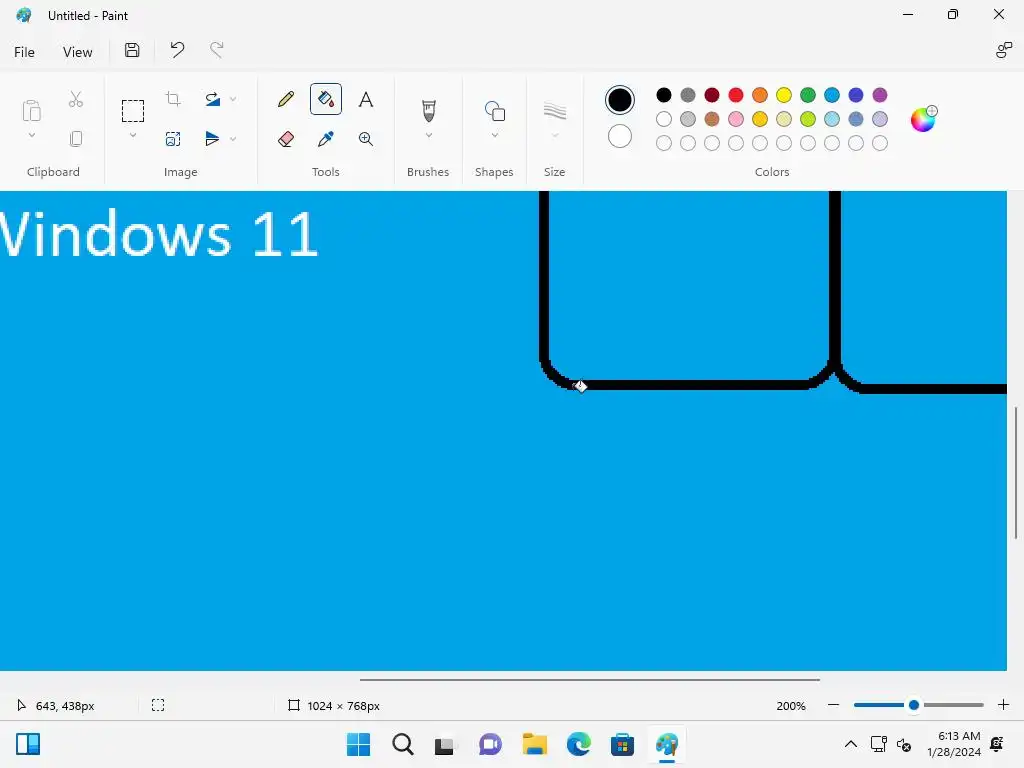Expand the Rotate options chevron
Screen dimensions: 1024x768
[233, 99]
